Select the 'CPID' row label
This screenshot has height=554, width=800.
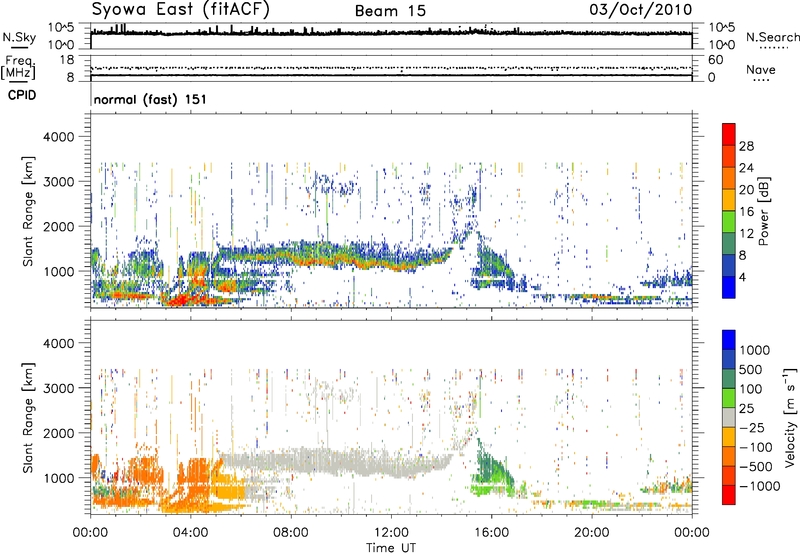pyautogui.click(x=22, y=95)
